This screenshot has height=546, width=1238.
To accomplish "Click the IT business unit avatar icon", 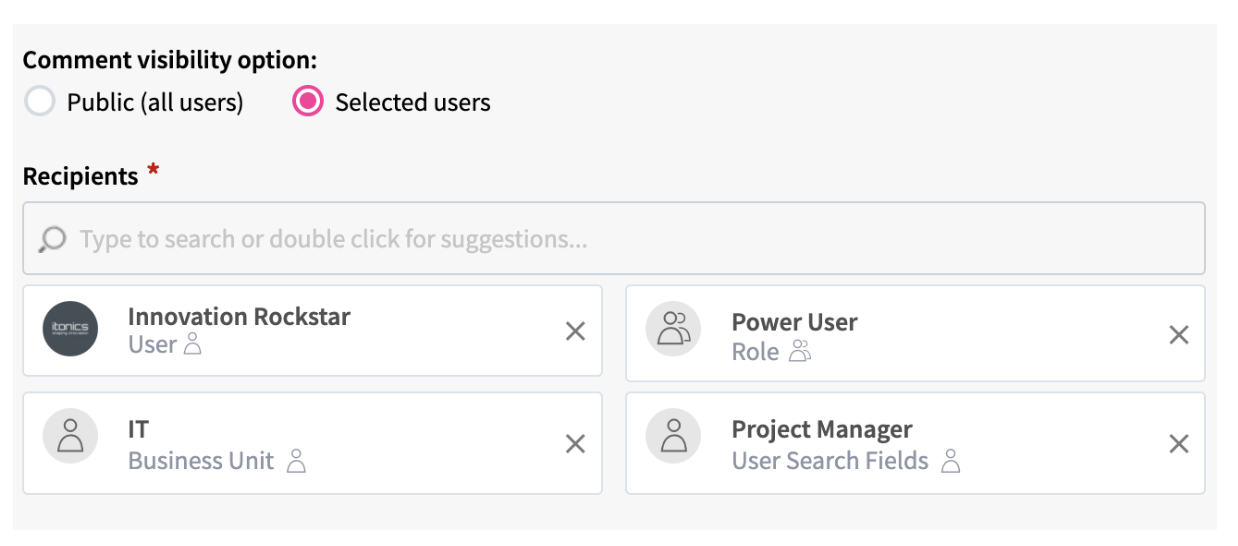I will [71, 436].
